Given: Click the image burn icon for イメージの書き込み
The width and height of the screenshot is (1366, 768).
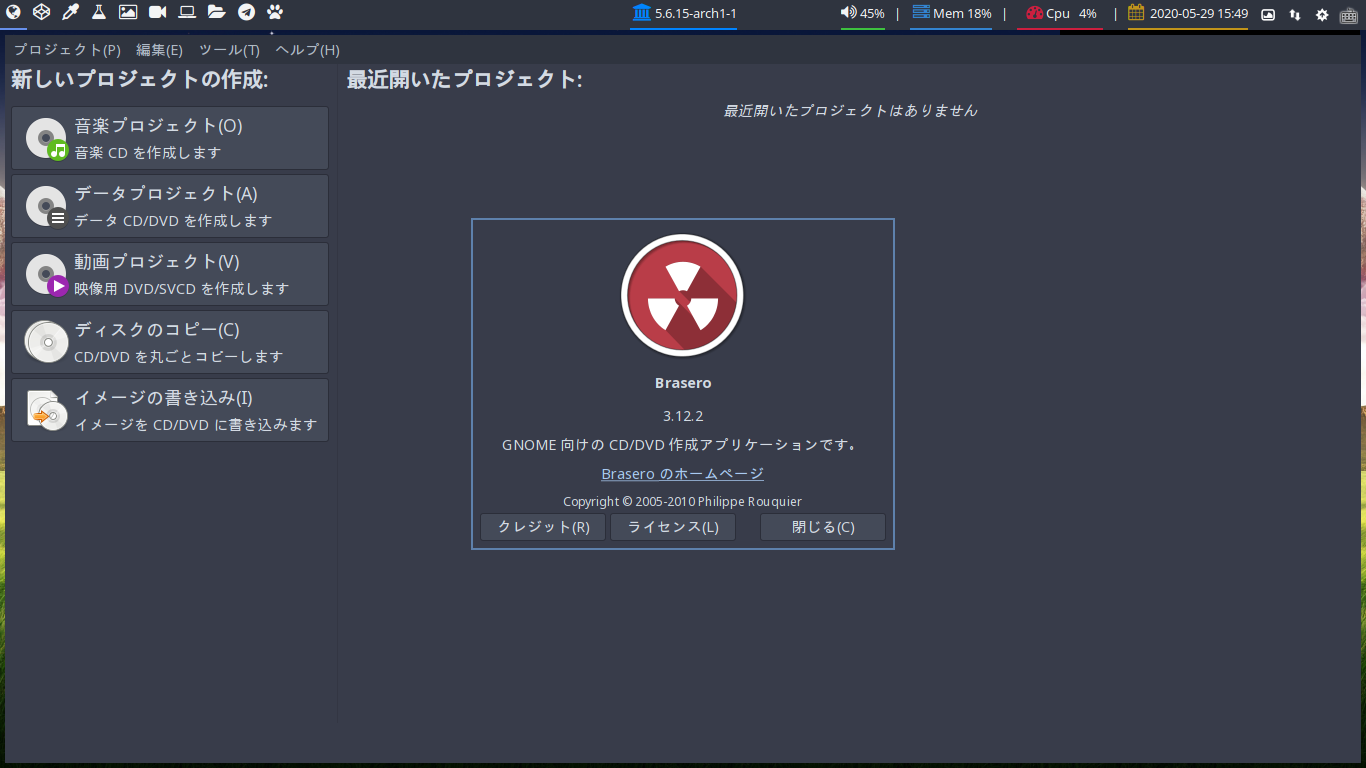Looking at the screenshot, I should point(47,410).
